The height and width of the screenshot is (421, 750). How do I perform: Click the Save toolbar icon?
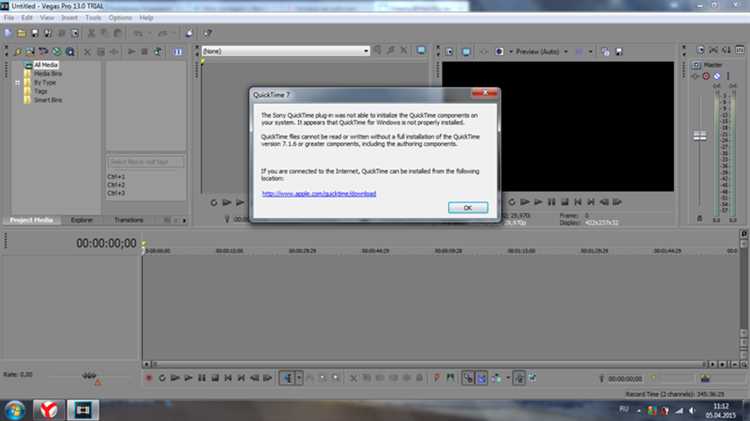coord(35,33)
